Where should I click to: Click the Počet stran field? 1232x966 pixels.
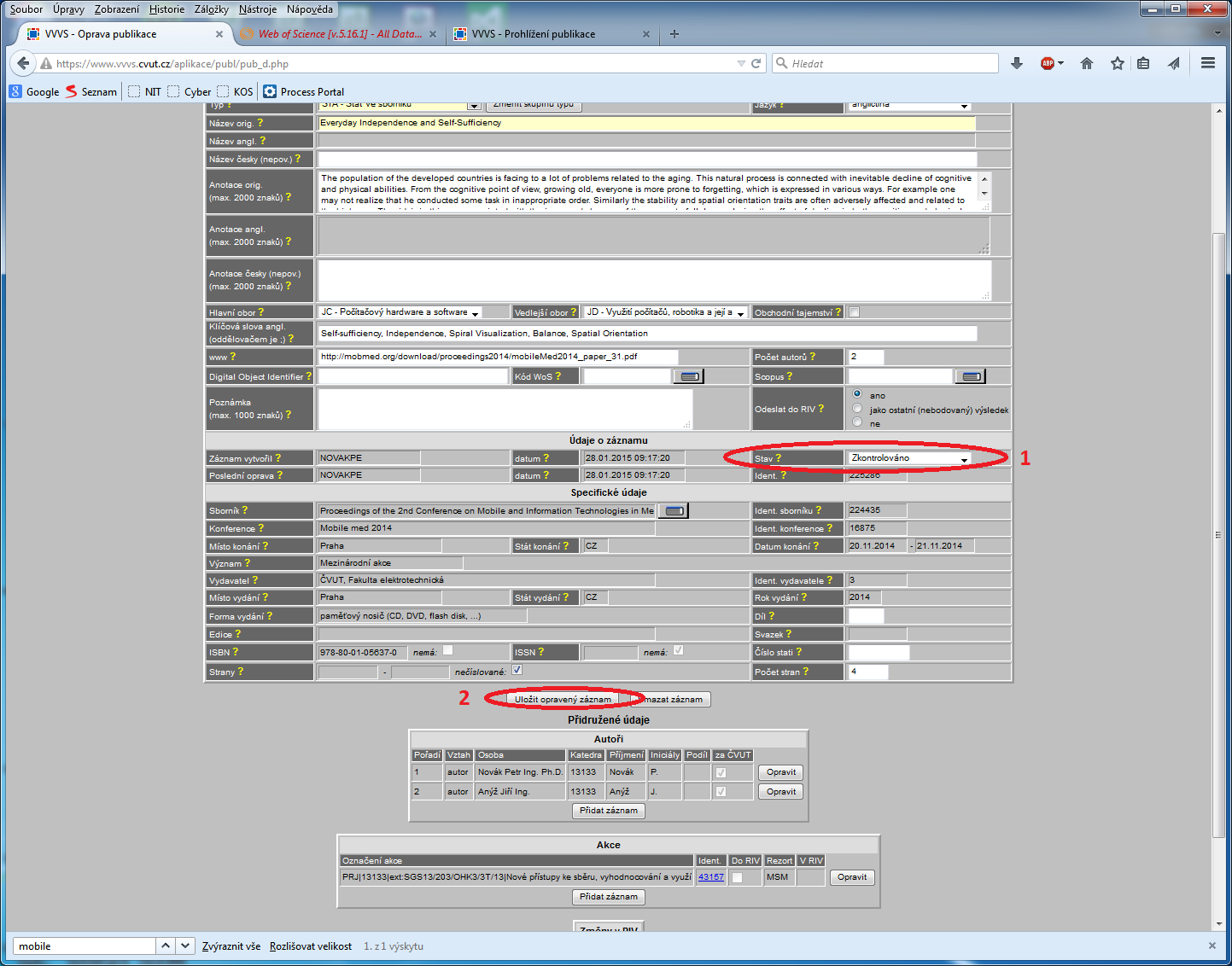(867, 672)
